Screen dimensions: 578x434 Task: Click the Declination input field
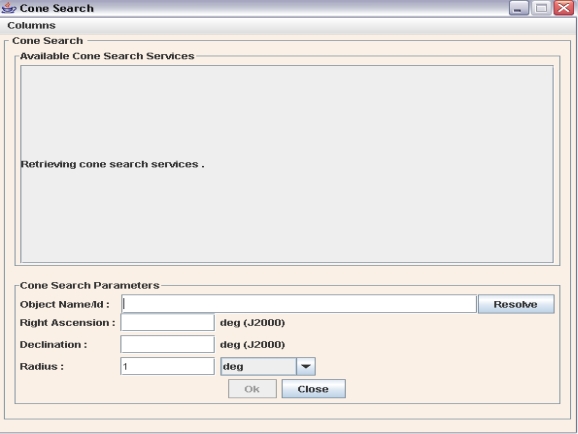pyautogui.click(x=167, y=344)
